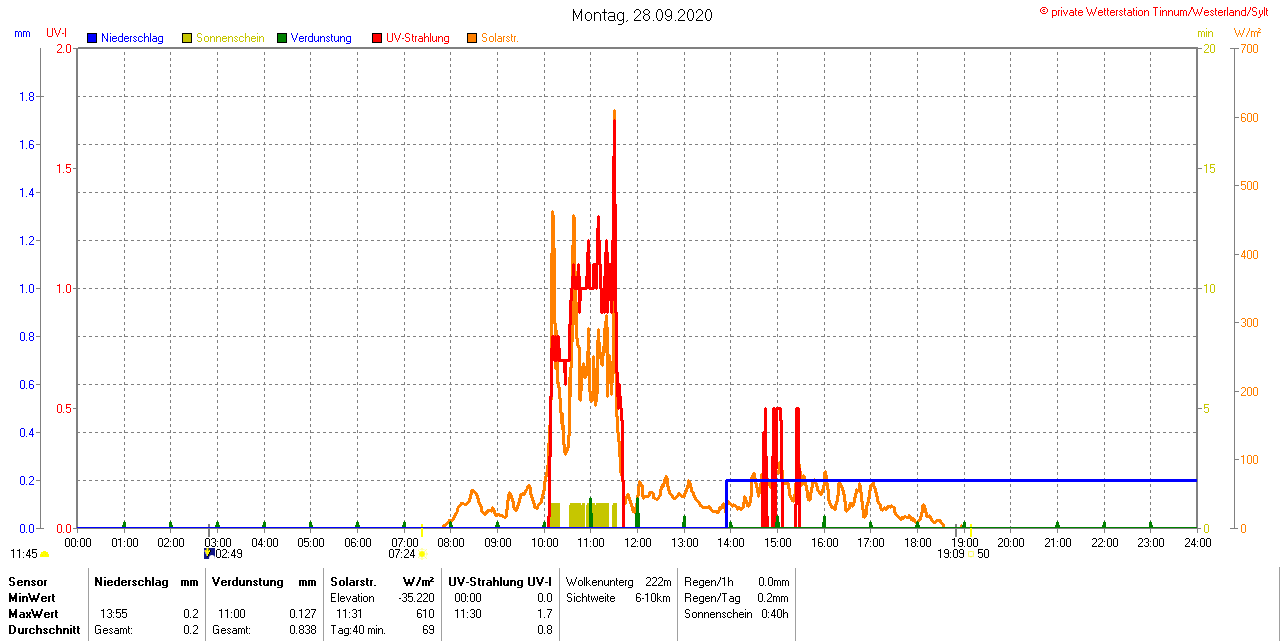The image size is (1280, 641).
Task: Click the 1.7 UV max value
Action: pos(544,613)
